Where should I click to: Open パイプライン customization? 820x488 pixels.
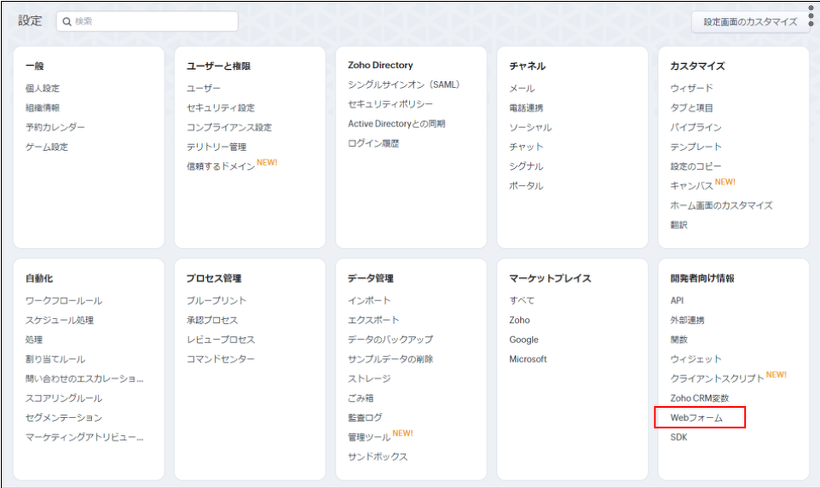click(695, 127)
